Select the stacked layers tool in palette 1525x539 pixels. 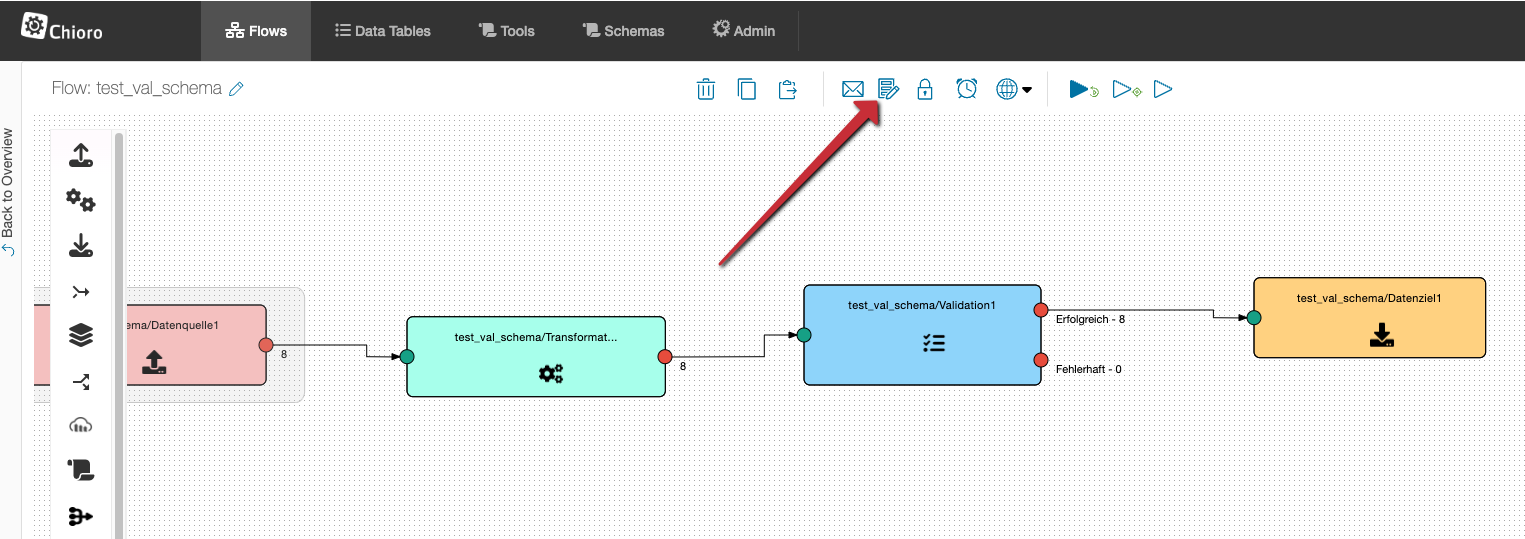click(81, 336)
